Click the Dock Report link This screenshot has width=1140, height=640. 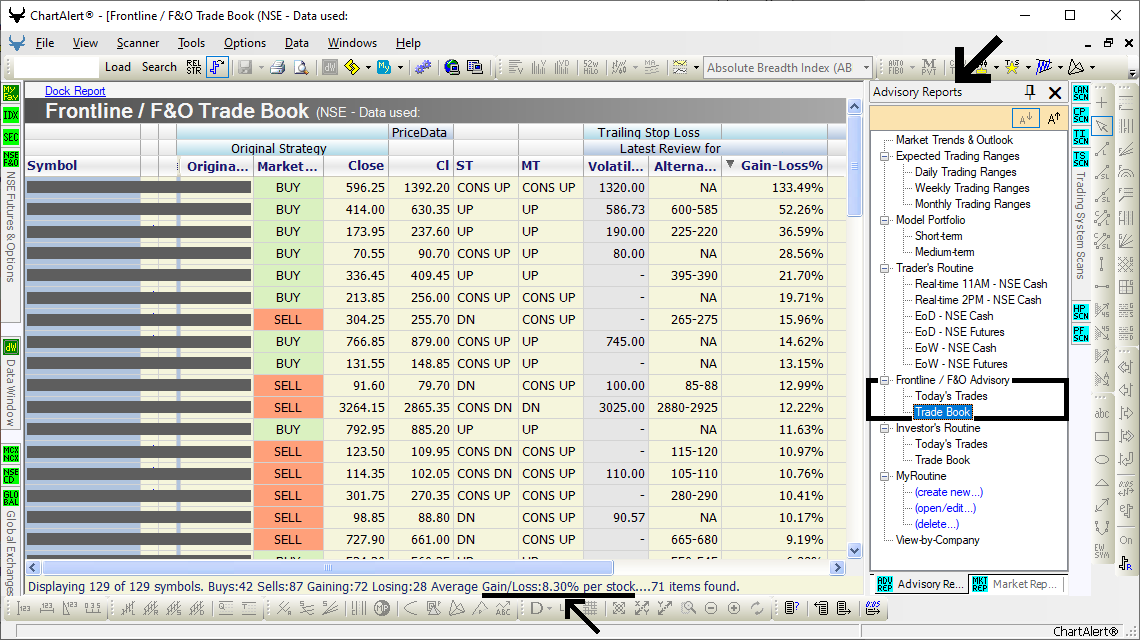tap(75, 91)
